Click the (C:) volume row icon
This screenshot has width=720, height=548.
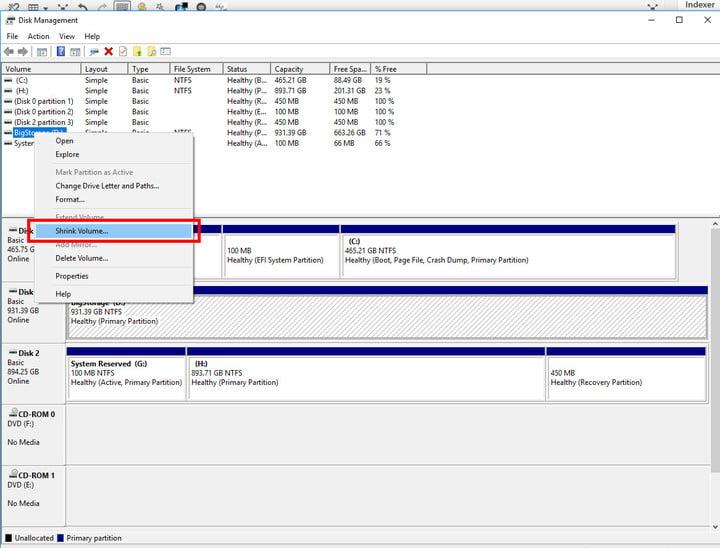click(x=8, y=80)
